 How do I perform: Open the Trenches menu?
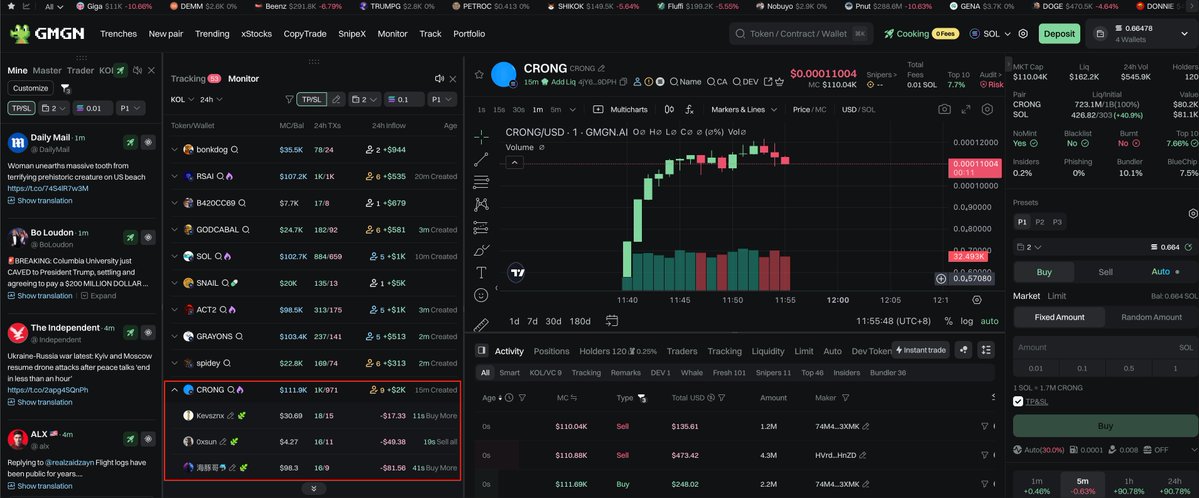[119, 34]
